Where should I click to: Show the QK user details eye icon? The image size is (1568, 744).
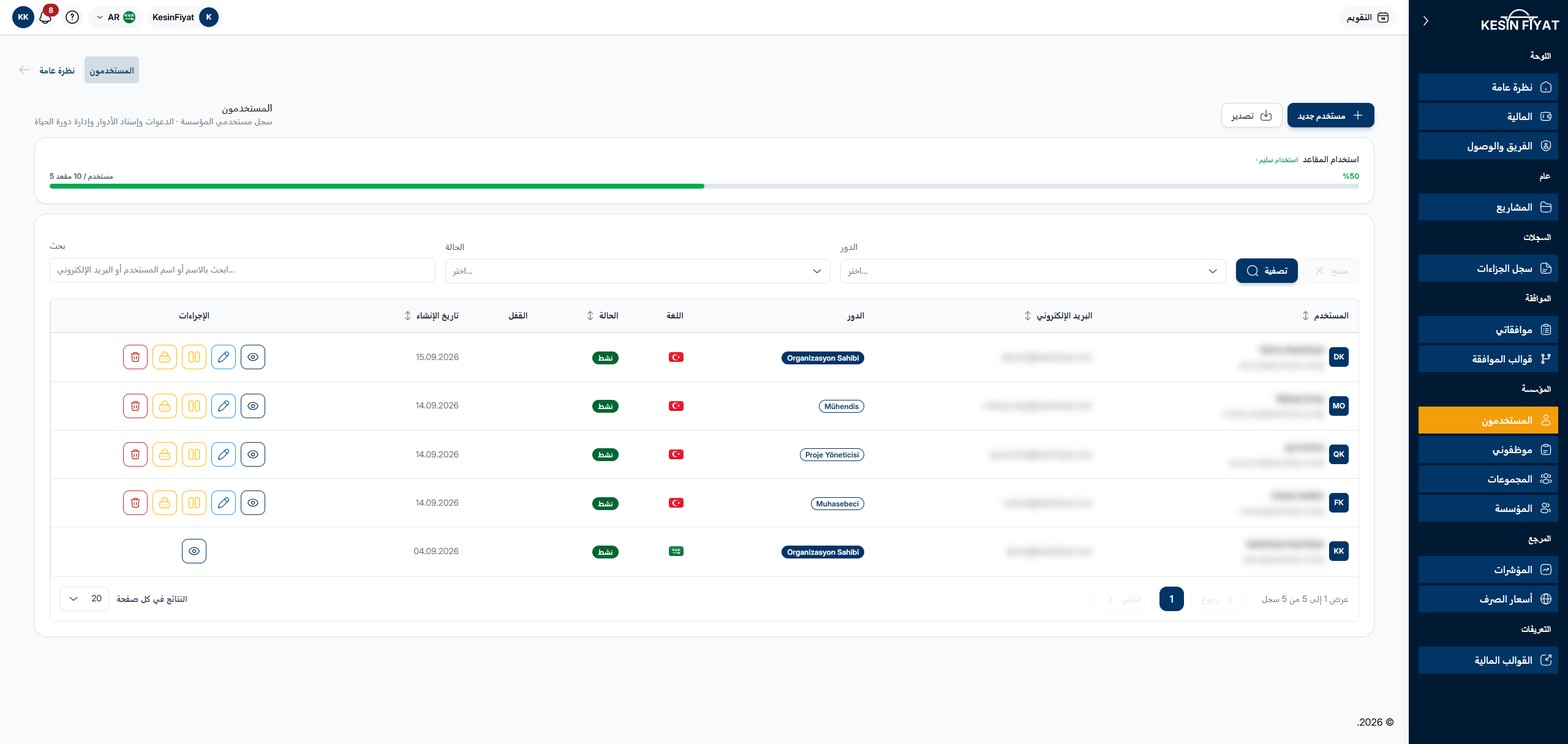253,454
